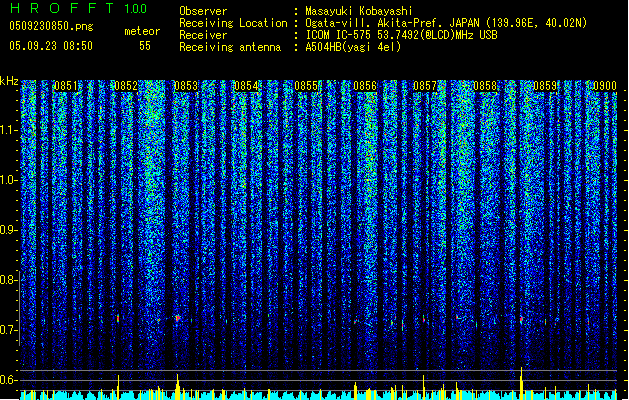Click the 0857 time marker

click(425, 86)
